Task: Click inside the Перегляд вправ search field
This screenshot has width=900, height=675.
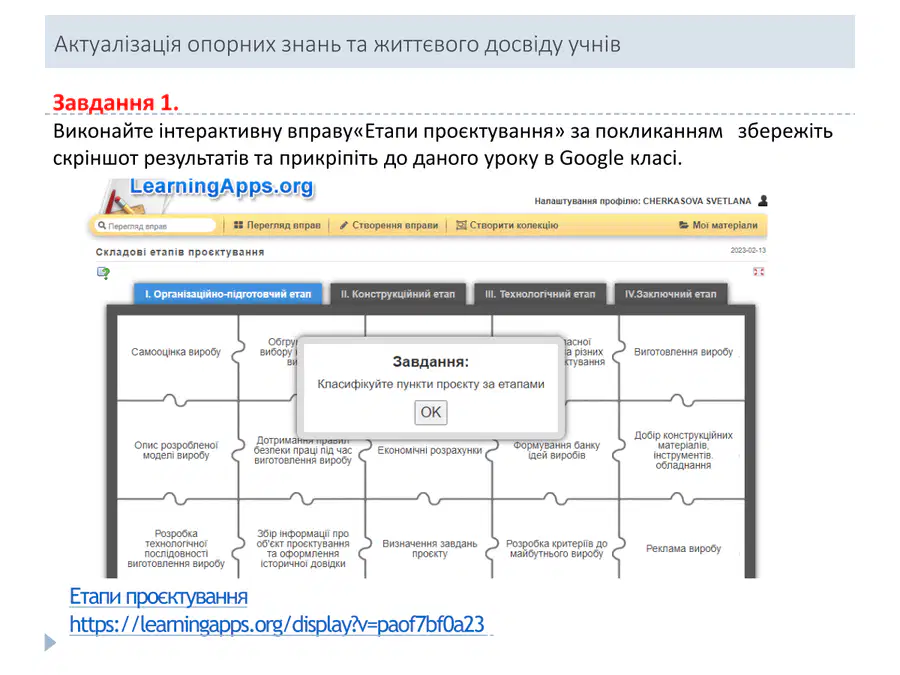Action: 156,226
